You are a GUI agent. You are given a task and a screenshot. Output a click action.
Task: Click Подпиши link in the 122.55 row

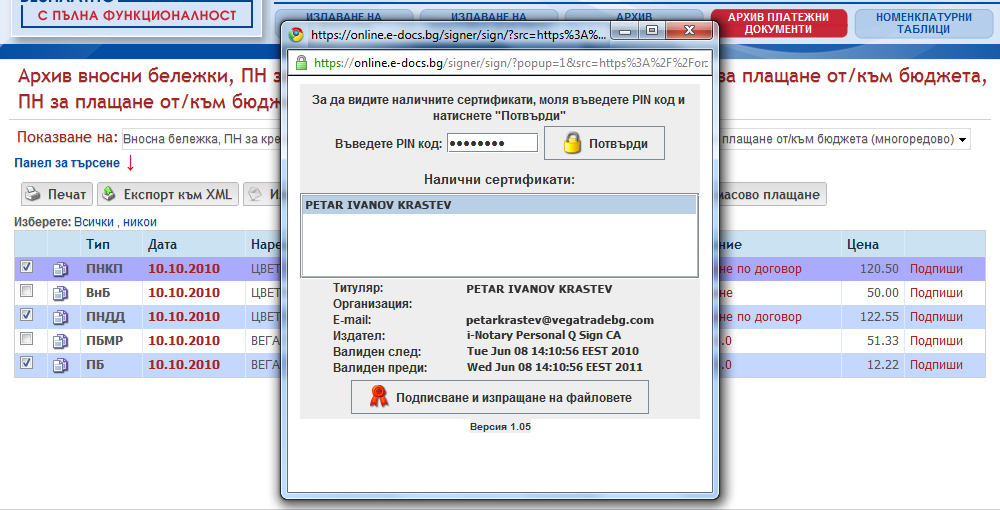[936, 317]
